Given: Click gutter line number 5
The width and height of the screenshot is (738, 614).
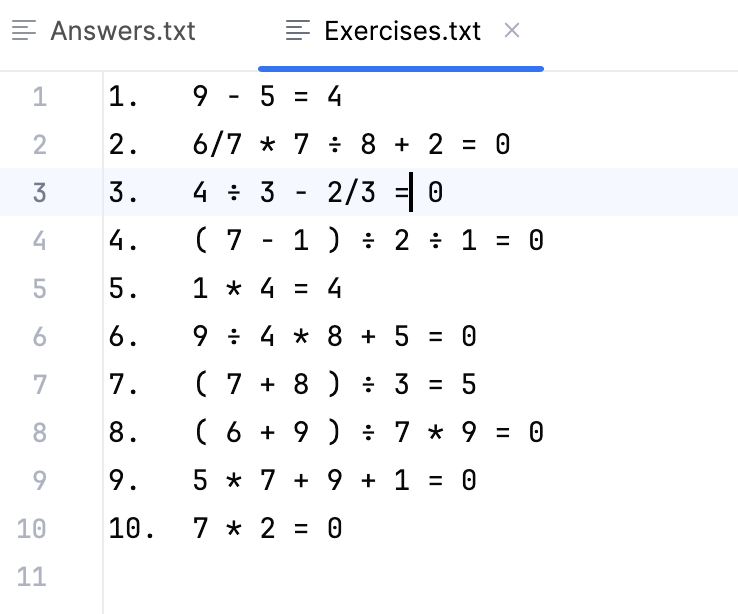Looking at the screenshot, I should coord(39,289).
